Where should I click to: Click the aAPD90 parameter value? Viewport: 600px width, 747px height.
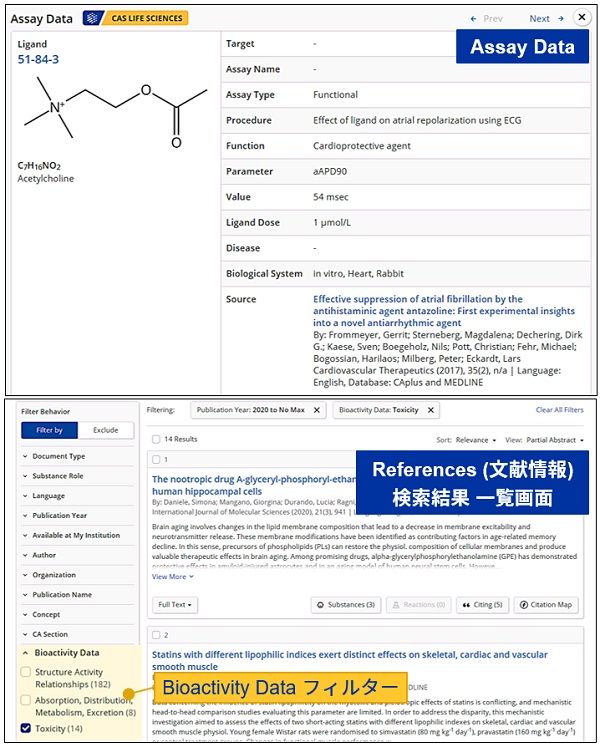coord(330,172)
